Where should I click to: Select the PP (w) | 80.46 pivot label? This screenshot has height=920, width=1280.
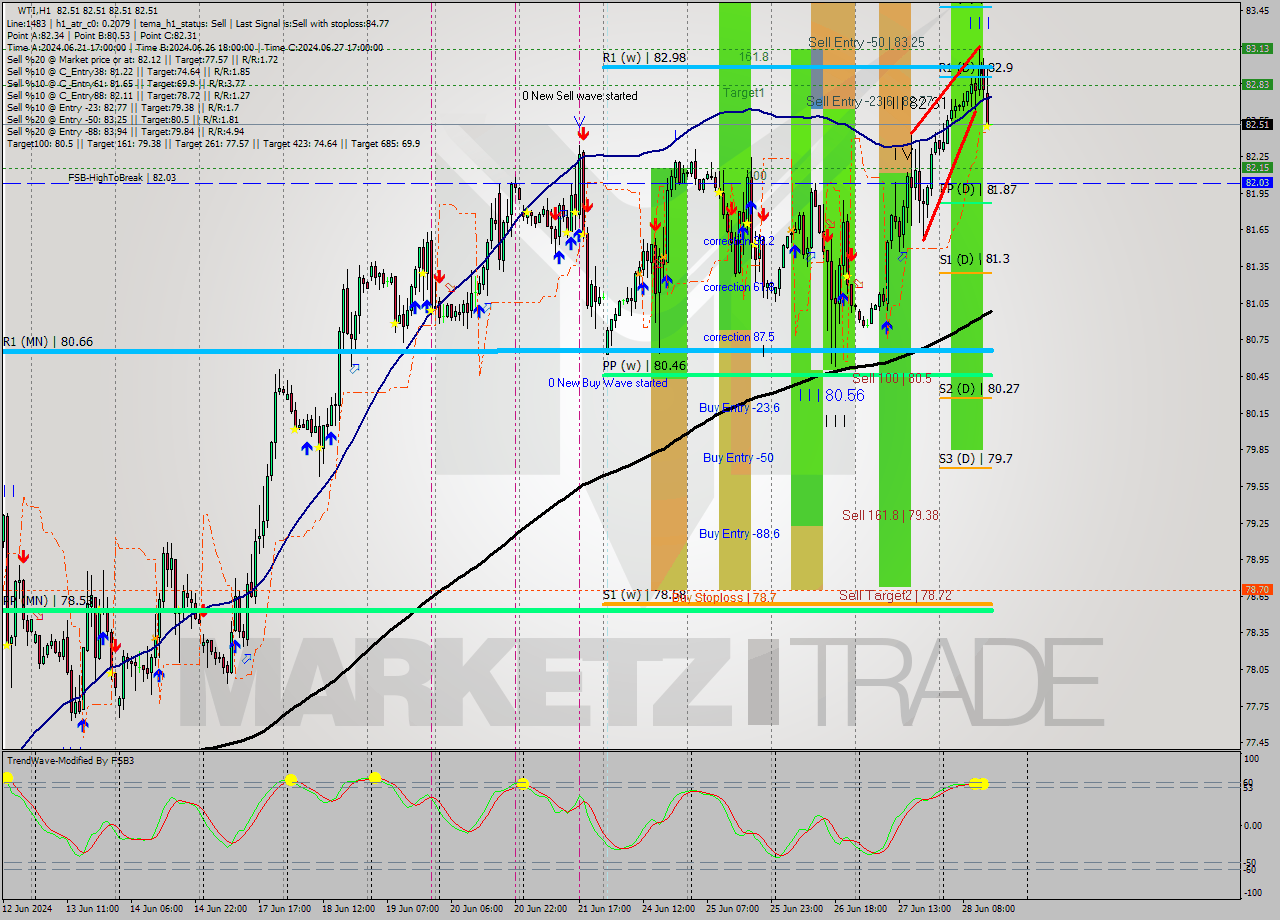[645, 366]
